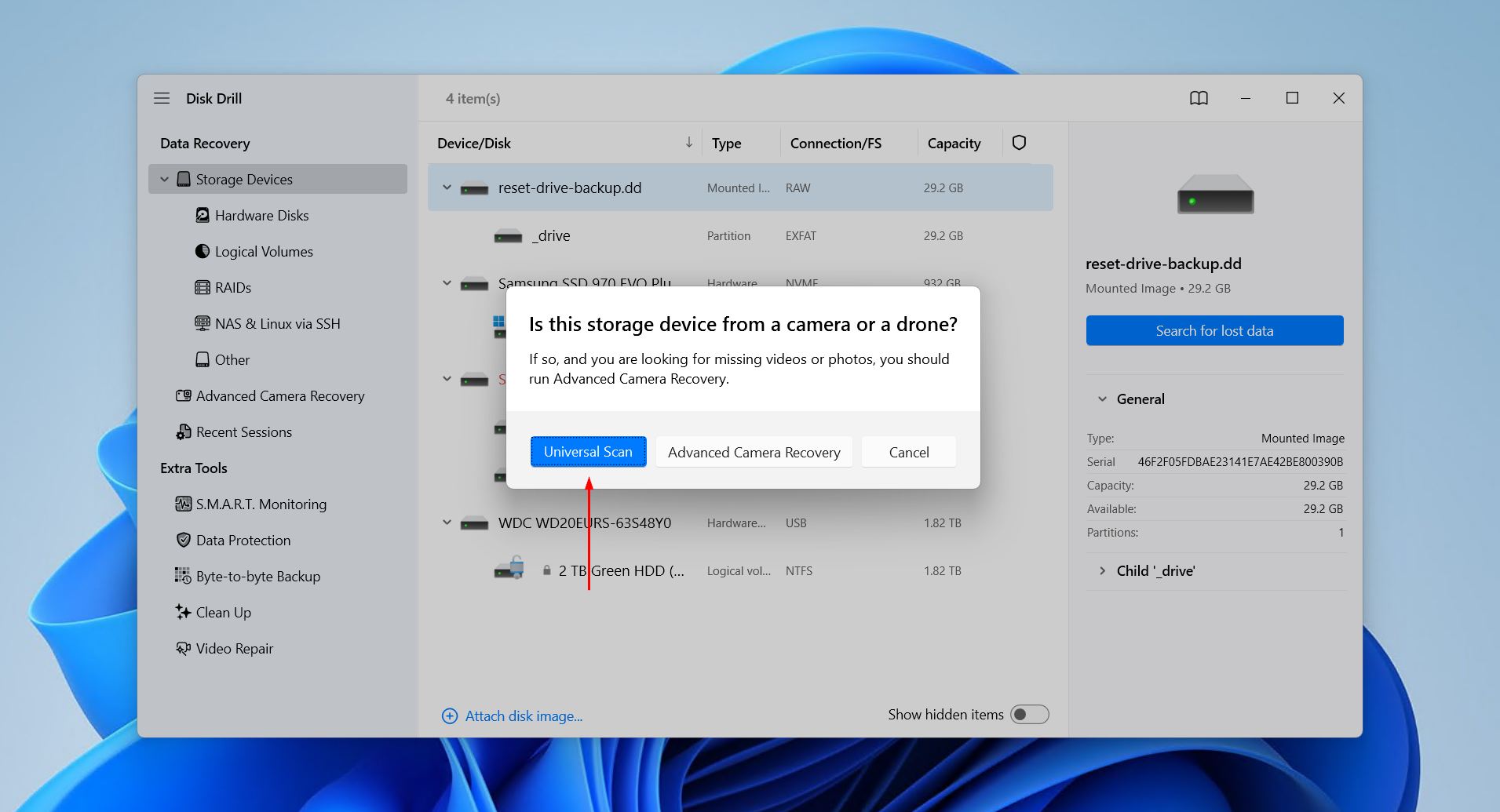Select the Other devices icon

[203, 359]
